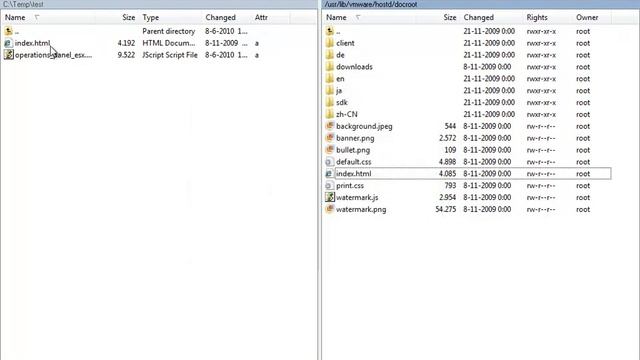
Task: Click the 54.275 size of watermark.png
Action: (446, 209)
